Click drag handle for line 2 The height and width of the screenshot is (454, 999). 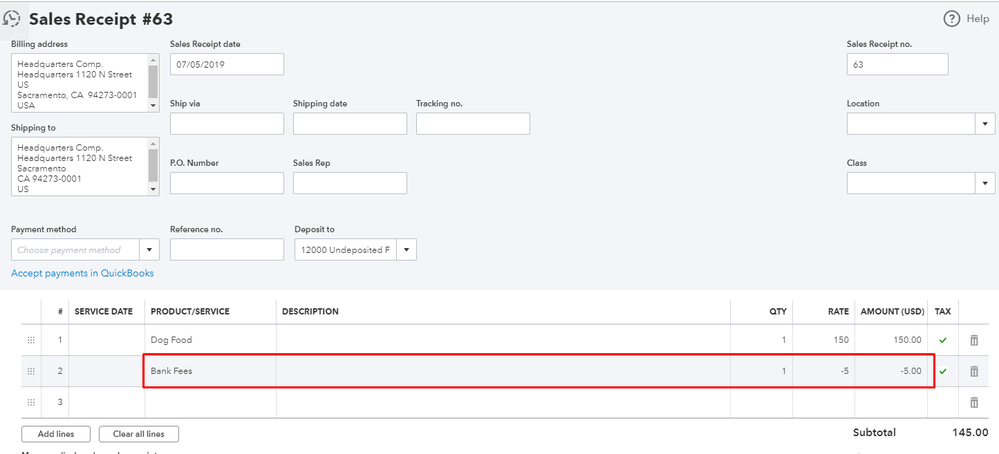(31, 371)
